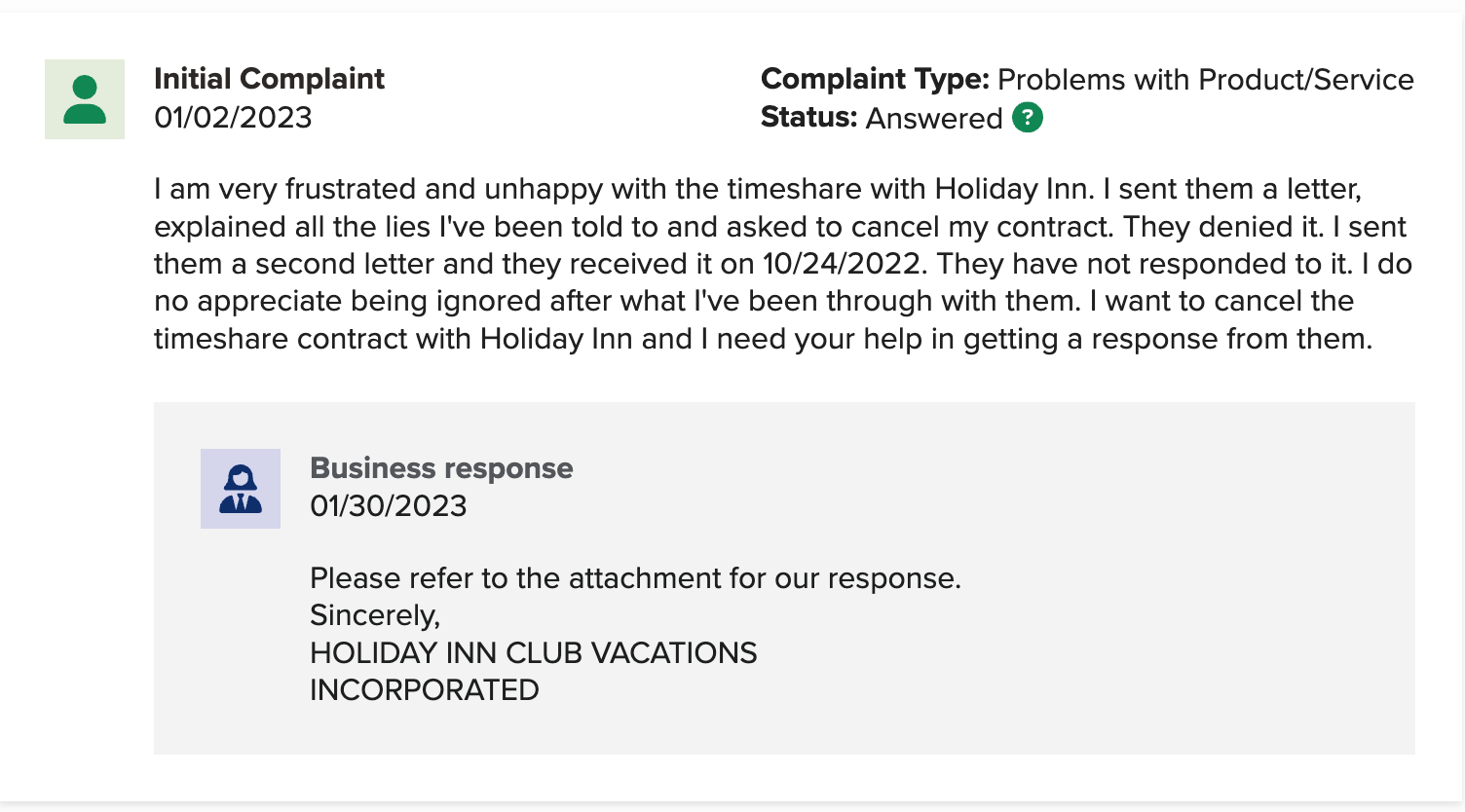
Task: Click the complaint date 01/02/2023
Action: 233,118
